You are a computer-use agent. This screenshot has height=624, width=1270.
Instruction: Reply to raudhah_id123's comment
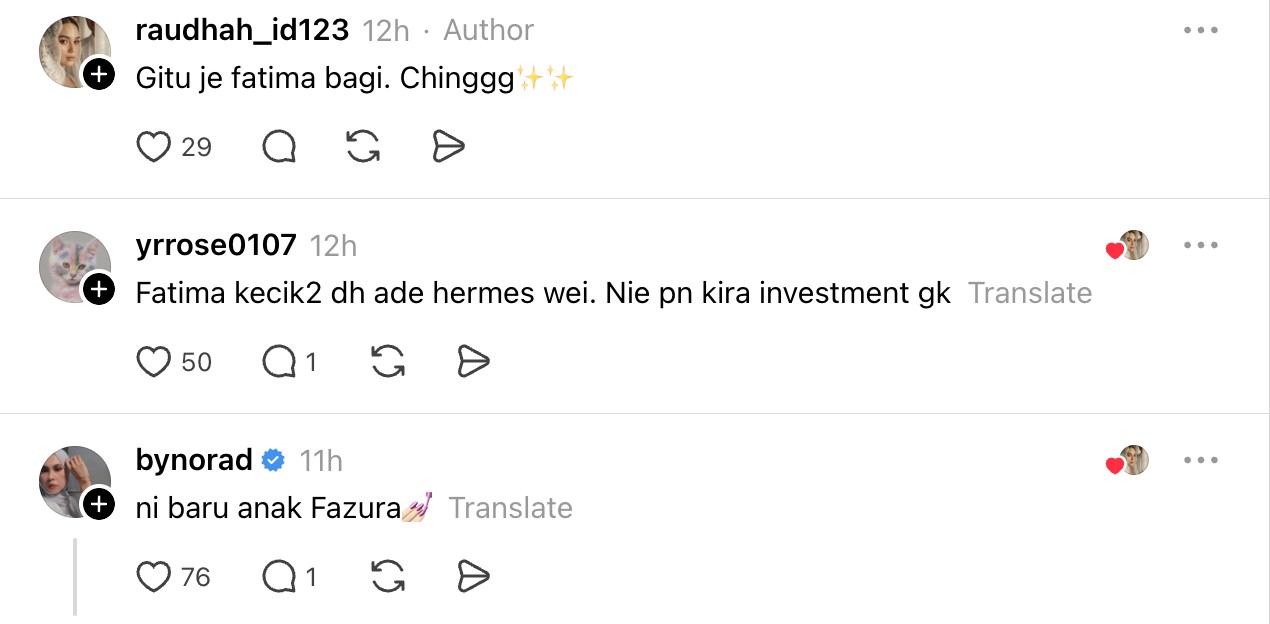coord(279,148)
